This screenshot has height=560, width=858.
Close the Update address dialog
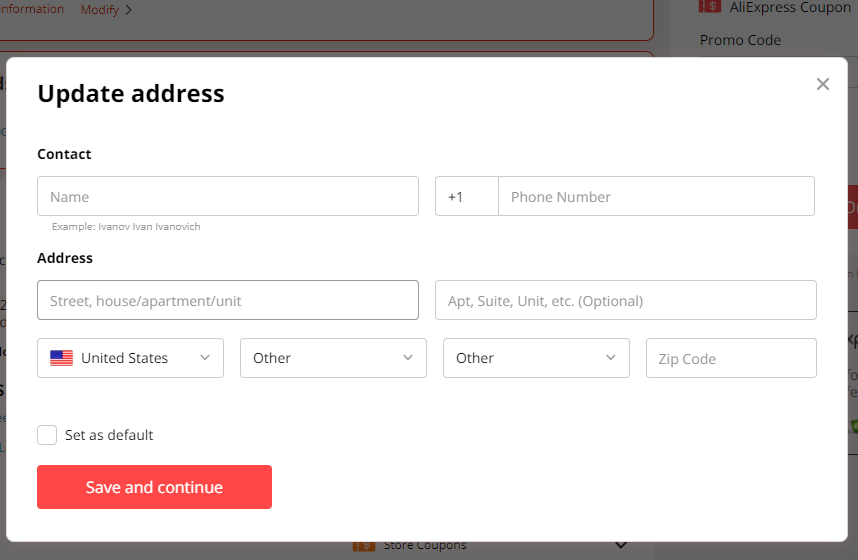pyautogui.click(x=823, y=84)
